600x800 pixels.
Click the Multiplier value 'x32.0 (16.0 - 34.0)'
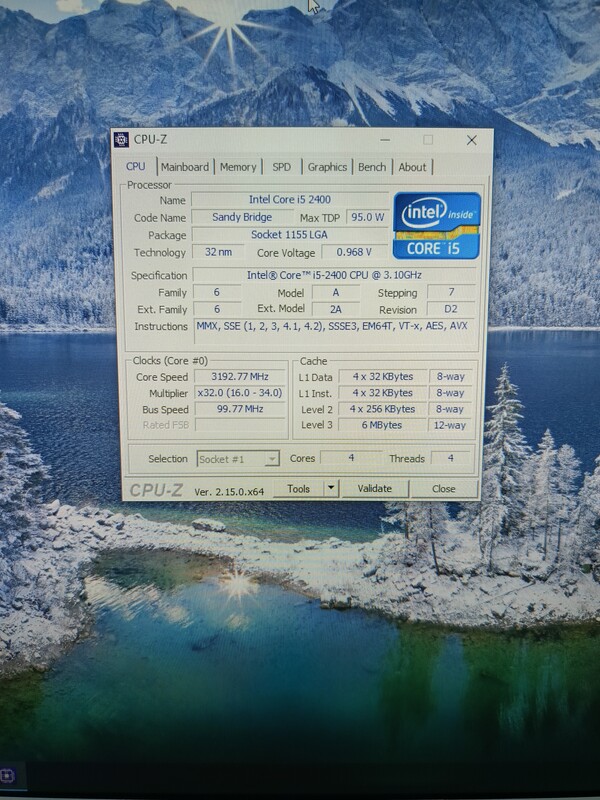click(x=240, y=393)
